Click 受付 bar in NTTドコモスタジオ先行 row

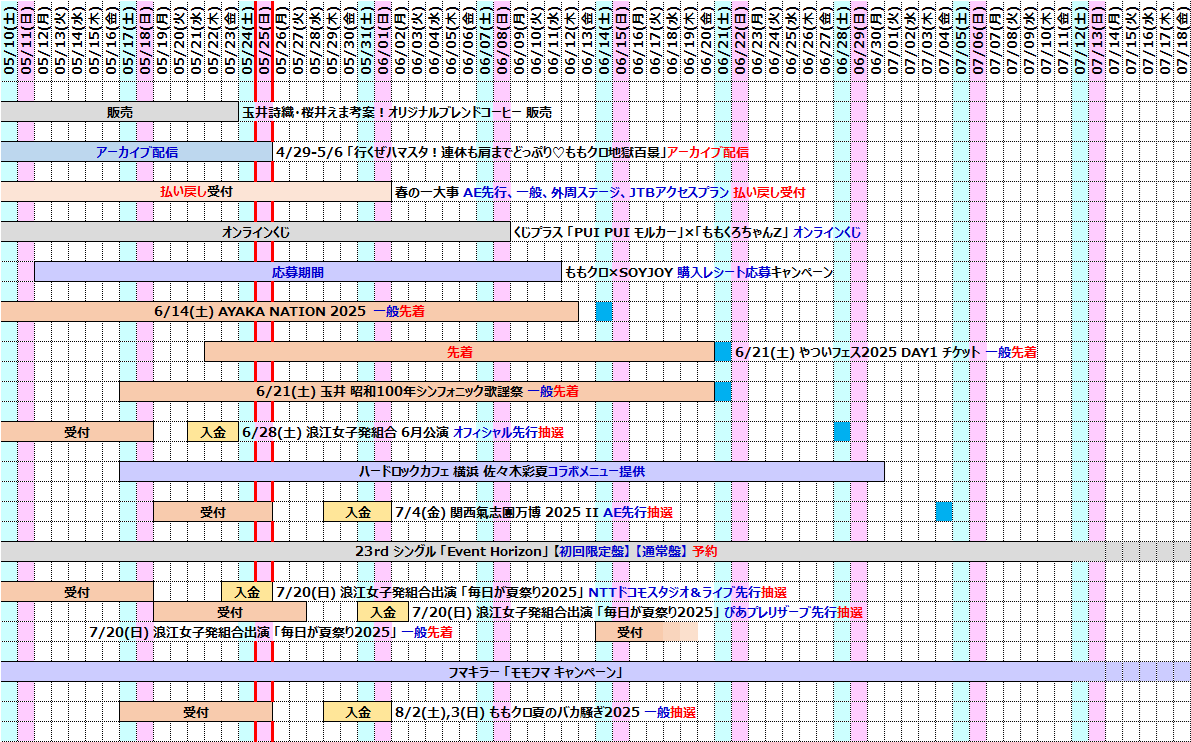tap(77, 592)
